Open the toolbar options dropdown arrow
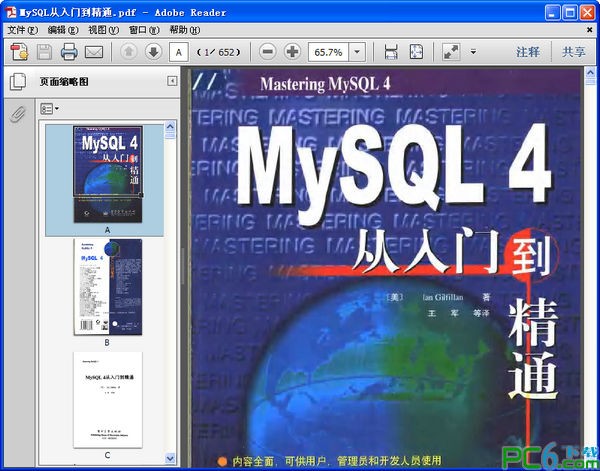Screen dimensions: 600x471 point(473,52)
